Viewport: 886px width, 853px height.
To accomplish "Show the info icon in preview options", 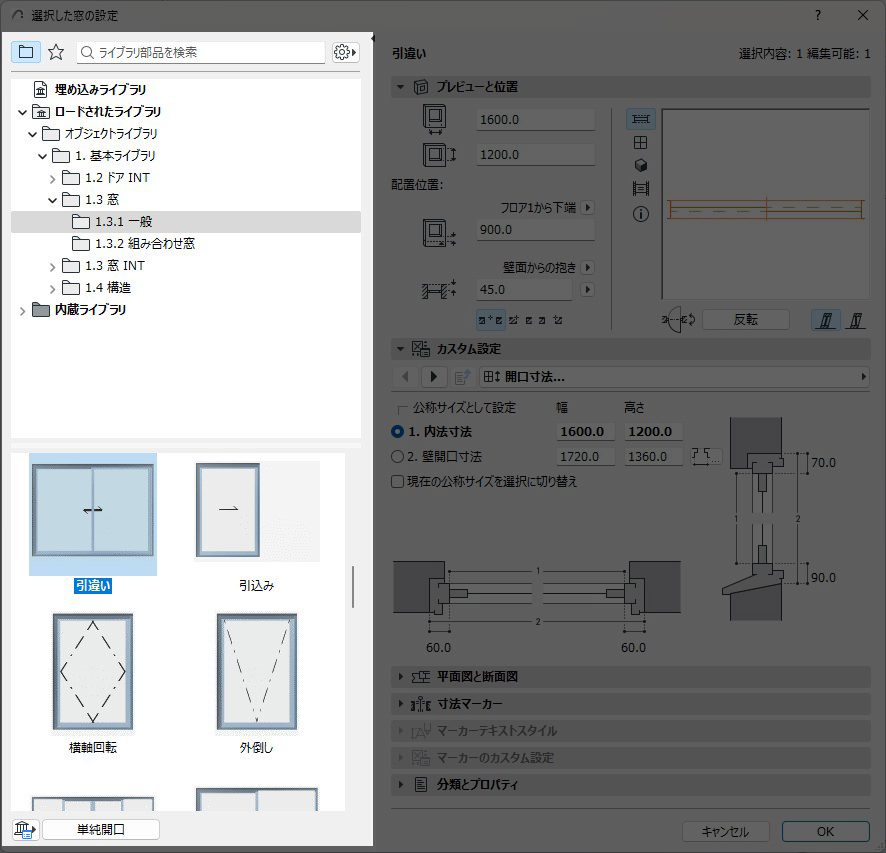I will [x=641, y=214].
